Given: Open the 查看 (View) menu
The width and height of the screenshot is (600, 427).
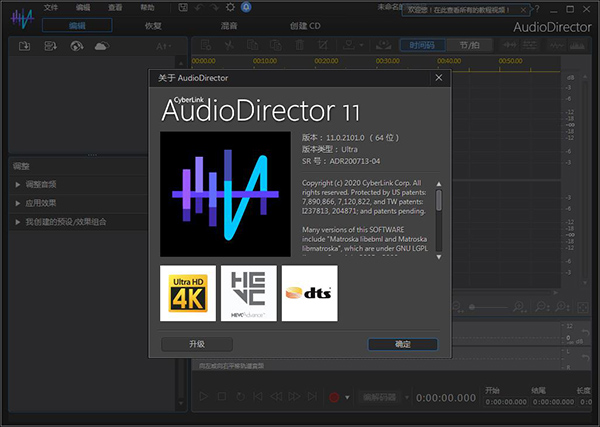Looking at the screenshot, I should [115, 7].
